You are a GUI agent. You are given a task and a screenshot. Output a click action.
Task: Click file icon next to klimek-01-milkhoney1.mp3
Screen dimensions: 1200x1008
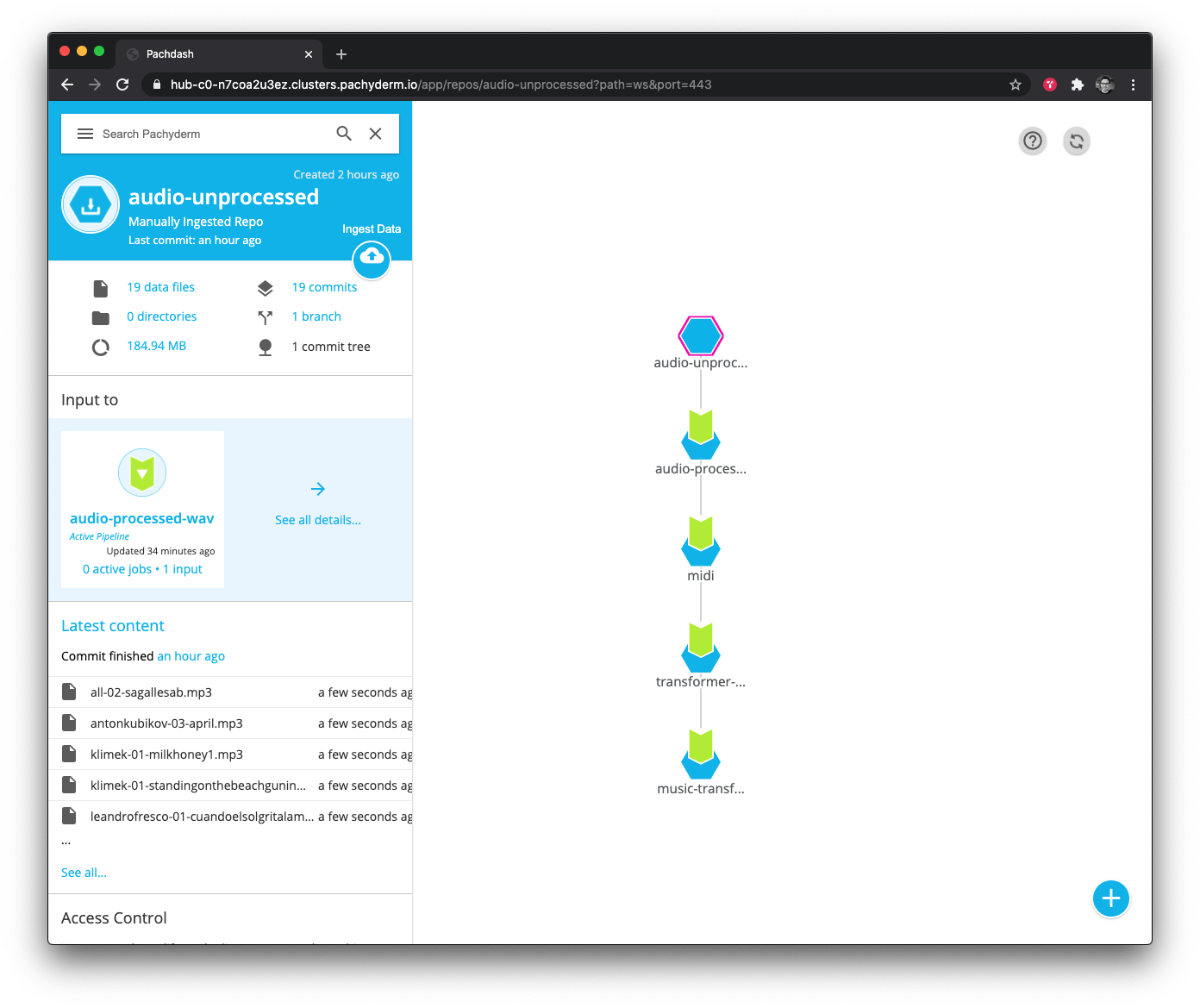pos(69,754)
